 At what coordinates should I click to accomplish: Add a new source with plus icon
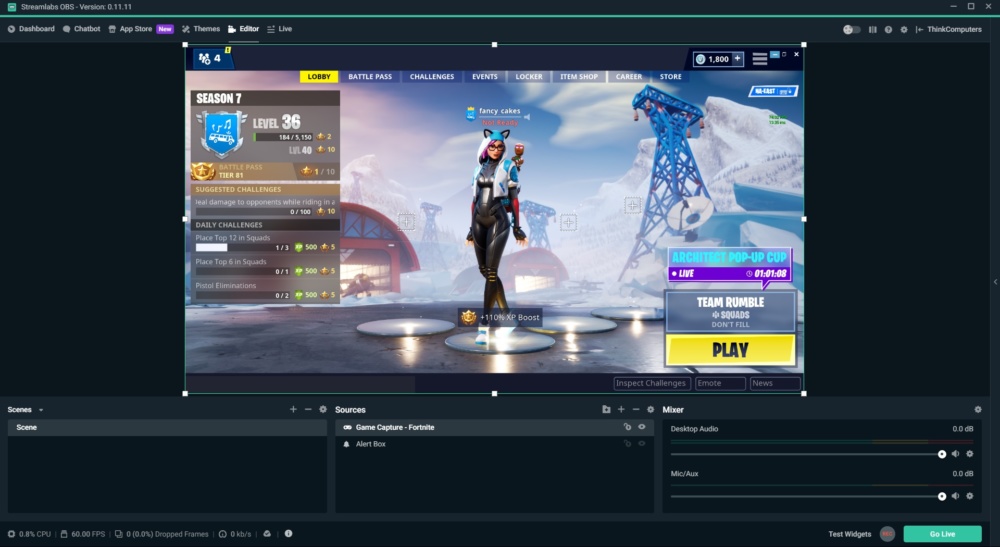[x=621, y=409]
